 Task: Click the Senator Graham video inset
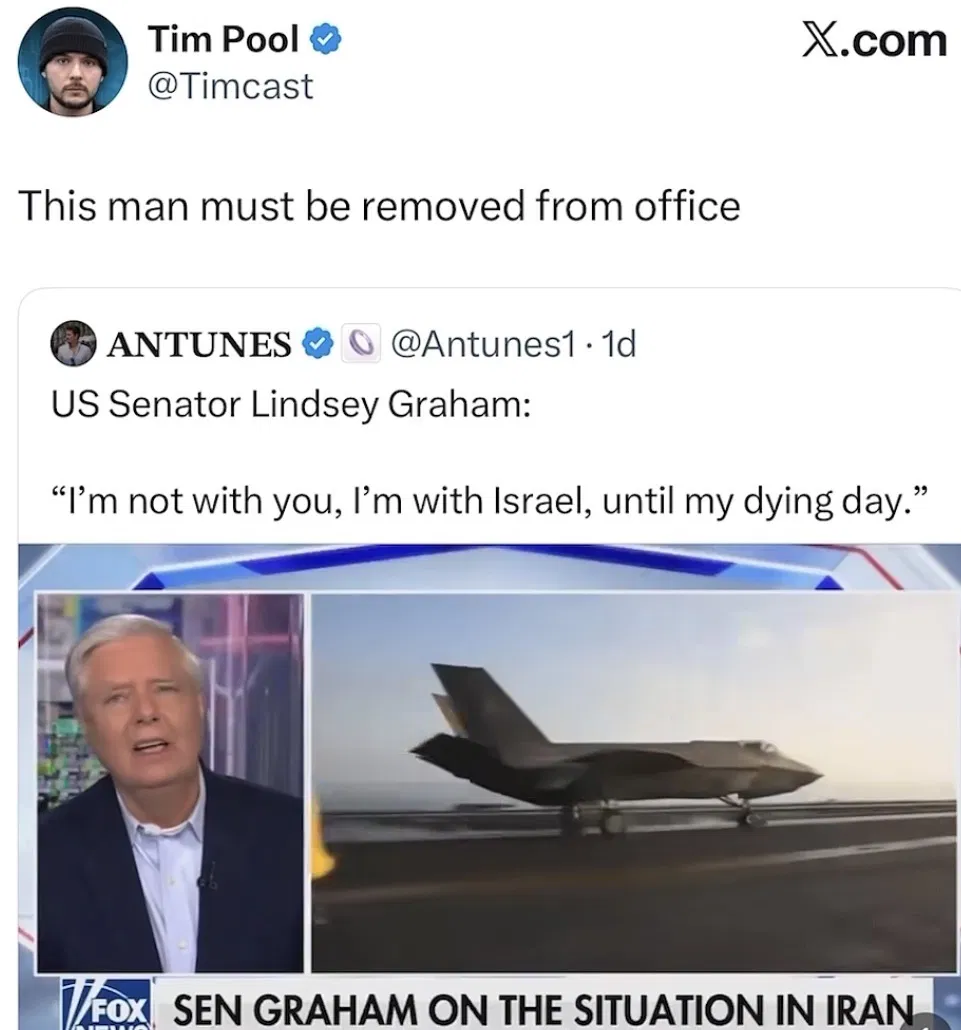click(170, 782)
